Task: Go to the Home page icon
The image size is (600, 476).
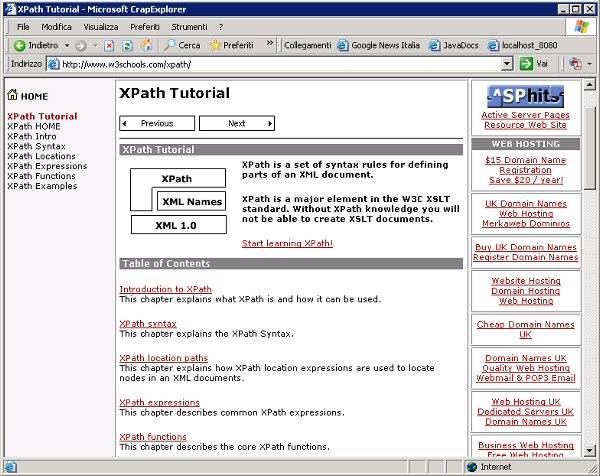Action: [x=147, y=46]
